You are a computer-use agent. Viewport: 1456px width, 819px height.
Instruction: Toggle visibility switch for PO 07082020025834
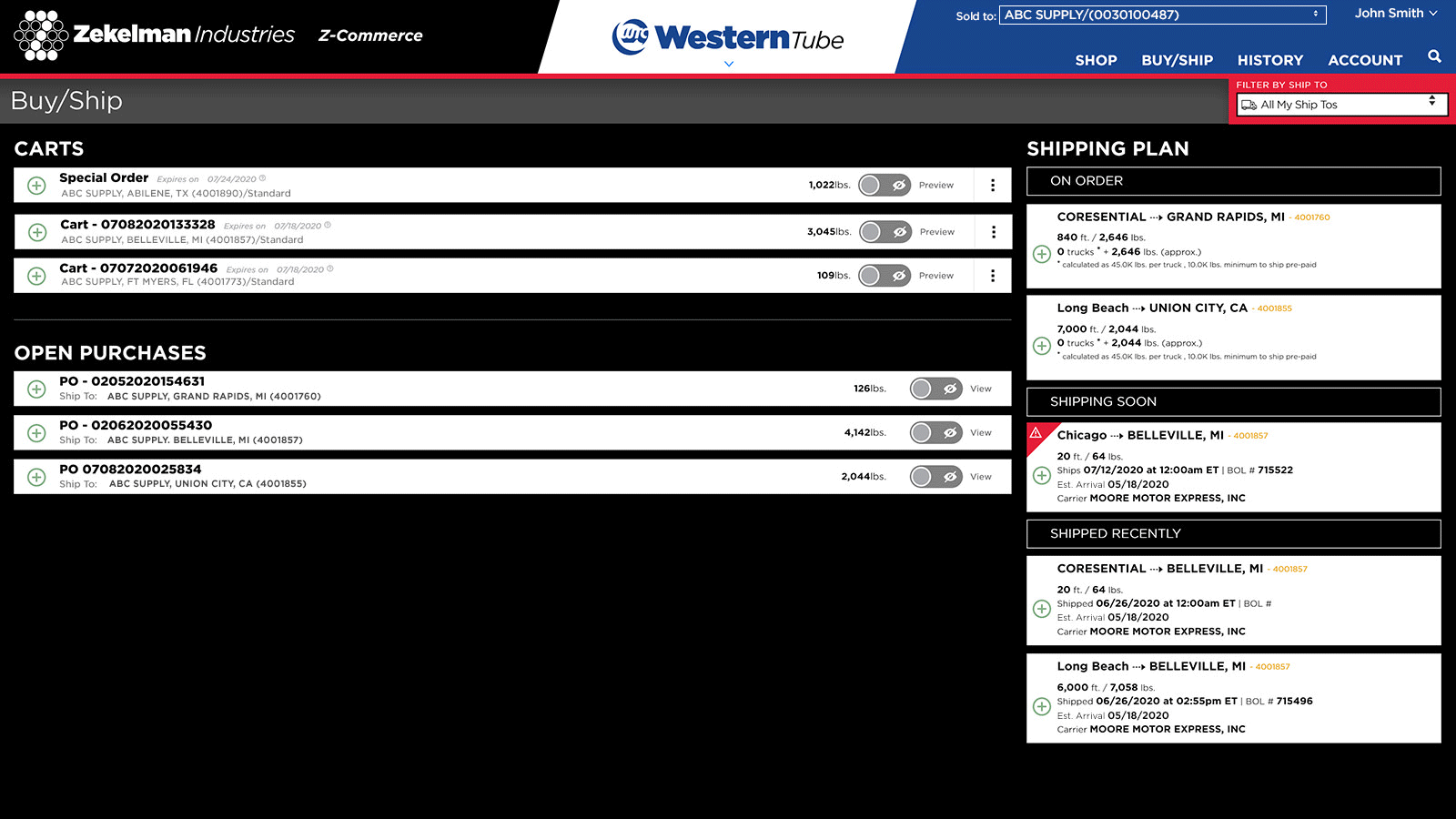(x=935, y=477)
